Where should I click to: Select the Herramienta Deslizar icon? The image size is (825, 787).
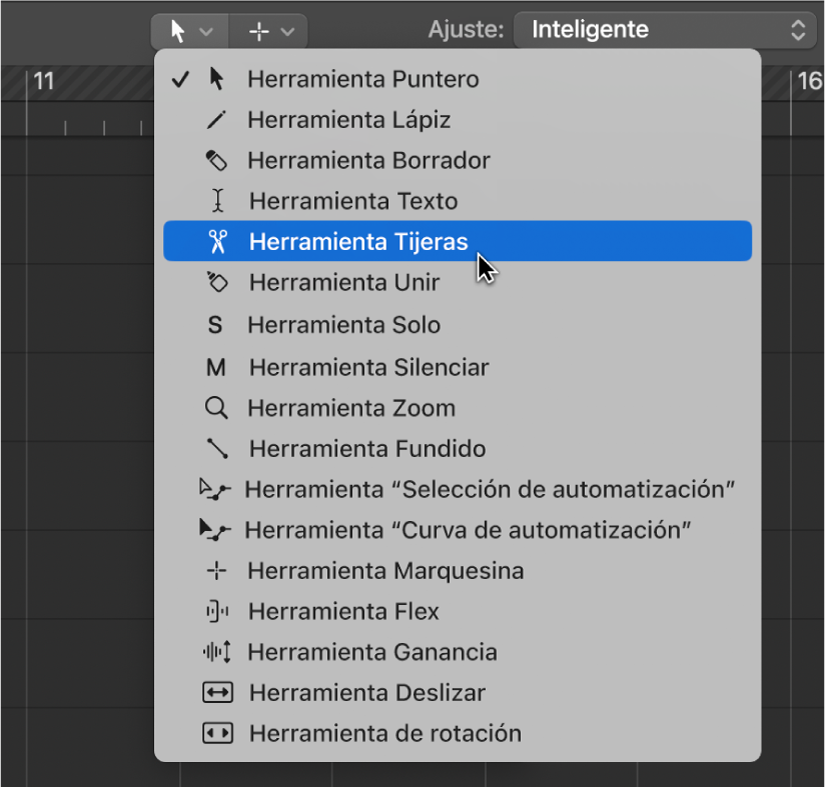[217, 692]
